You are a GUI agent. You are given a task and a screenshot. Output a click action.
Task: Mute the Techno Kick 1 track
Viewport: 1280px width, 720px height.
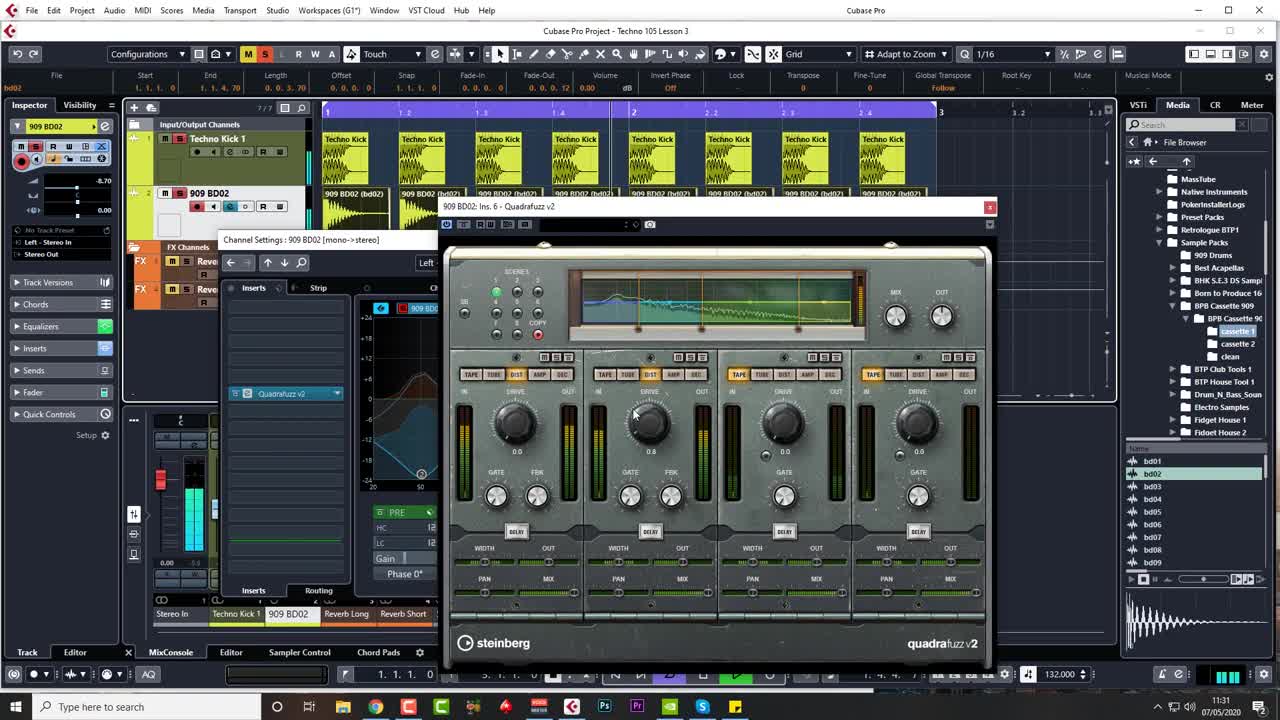[x=166, y=139]
